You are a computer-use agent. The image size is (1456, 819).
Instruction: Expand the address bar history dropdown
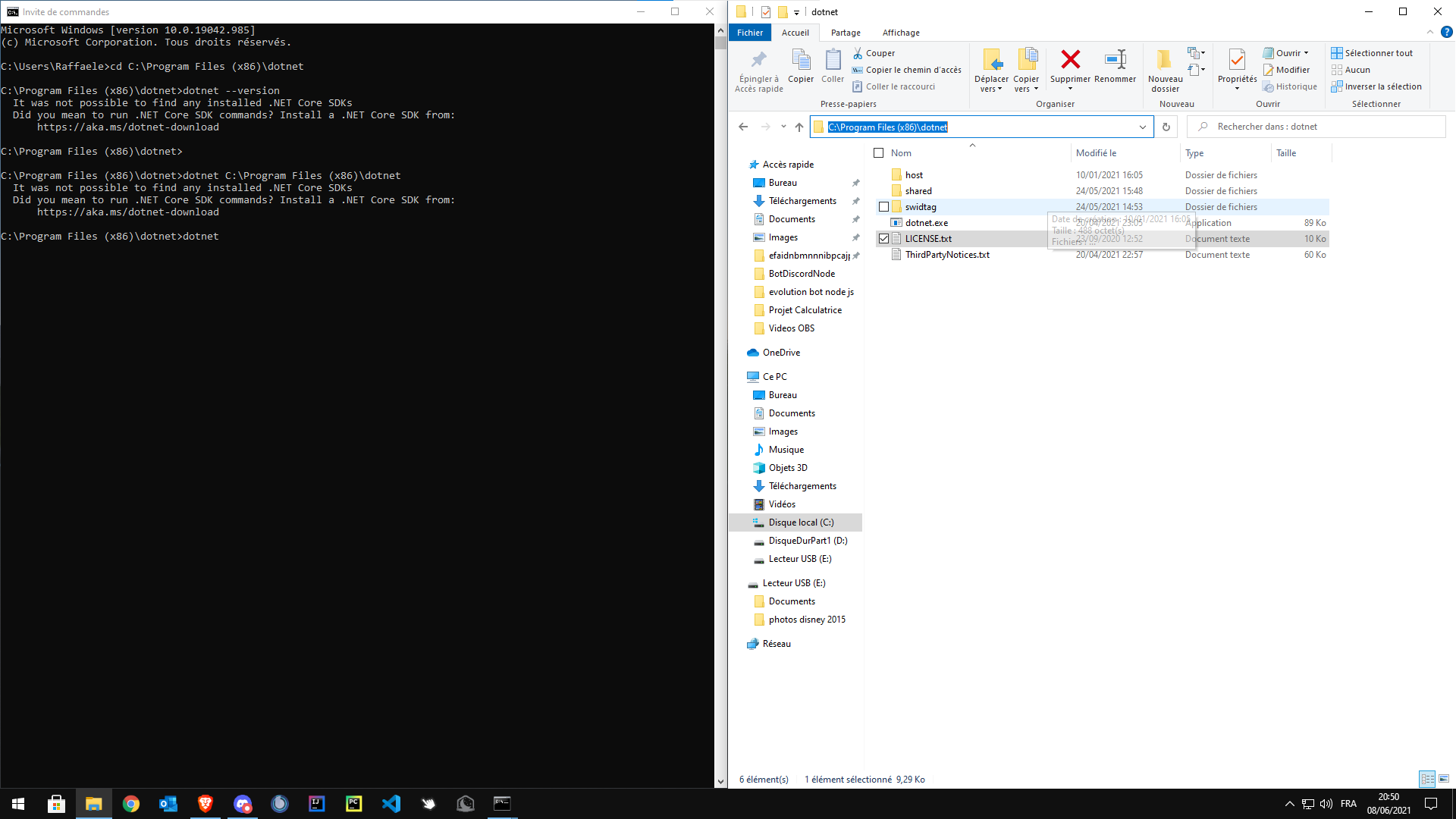[x=1143, y=127]
